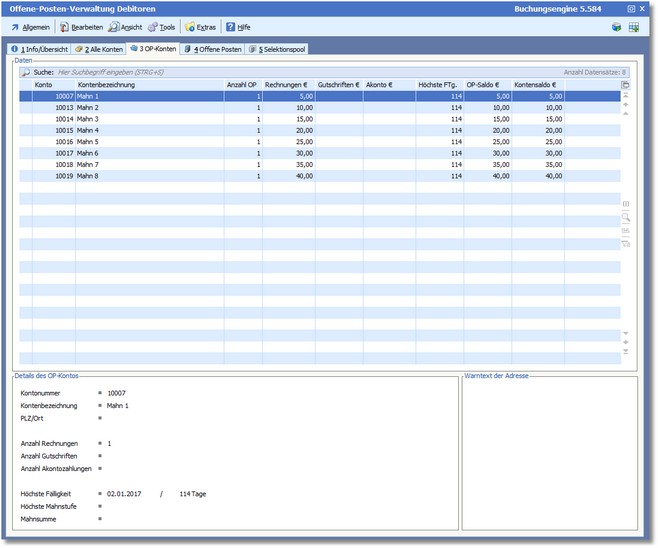658x548 pixels.
Task: Click the Ansicht menu
Action: point(125,27)
